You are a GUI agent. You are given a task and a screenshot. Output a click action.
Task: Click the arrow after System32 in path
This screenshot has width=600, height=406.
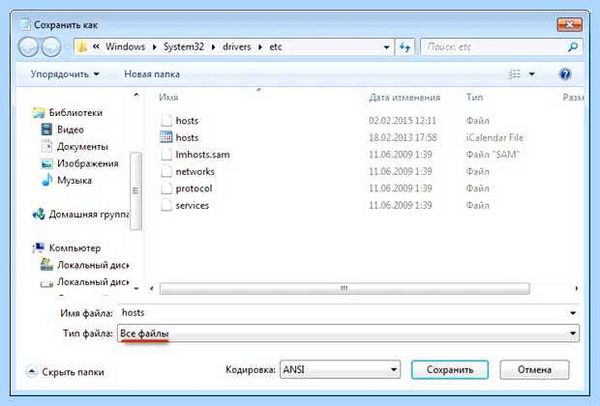pyautogui.click(x=213, y=47)
